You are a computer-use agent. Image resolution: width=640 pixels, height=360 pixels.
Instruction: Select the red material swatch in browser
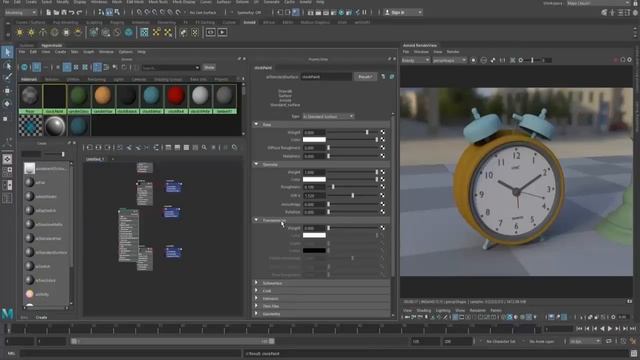tap(176, 96)
